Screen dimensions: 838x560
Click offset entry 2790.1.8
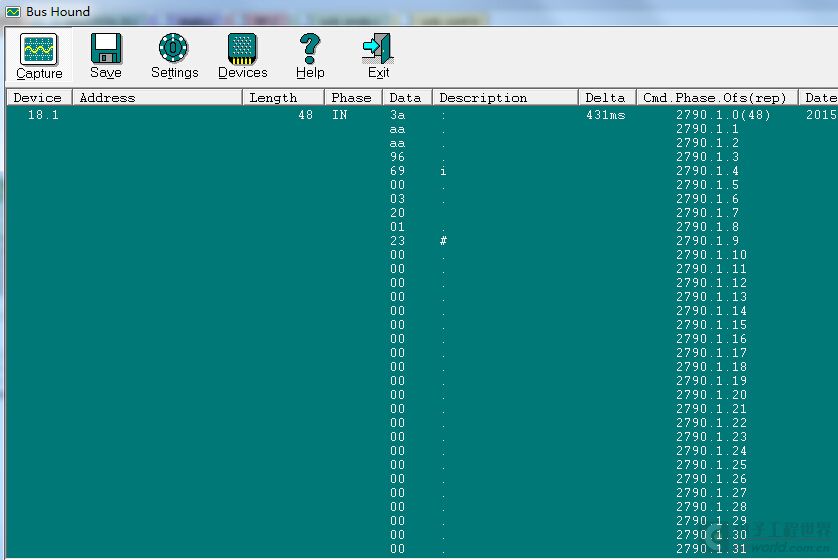[x=708, y=227]
